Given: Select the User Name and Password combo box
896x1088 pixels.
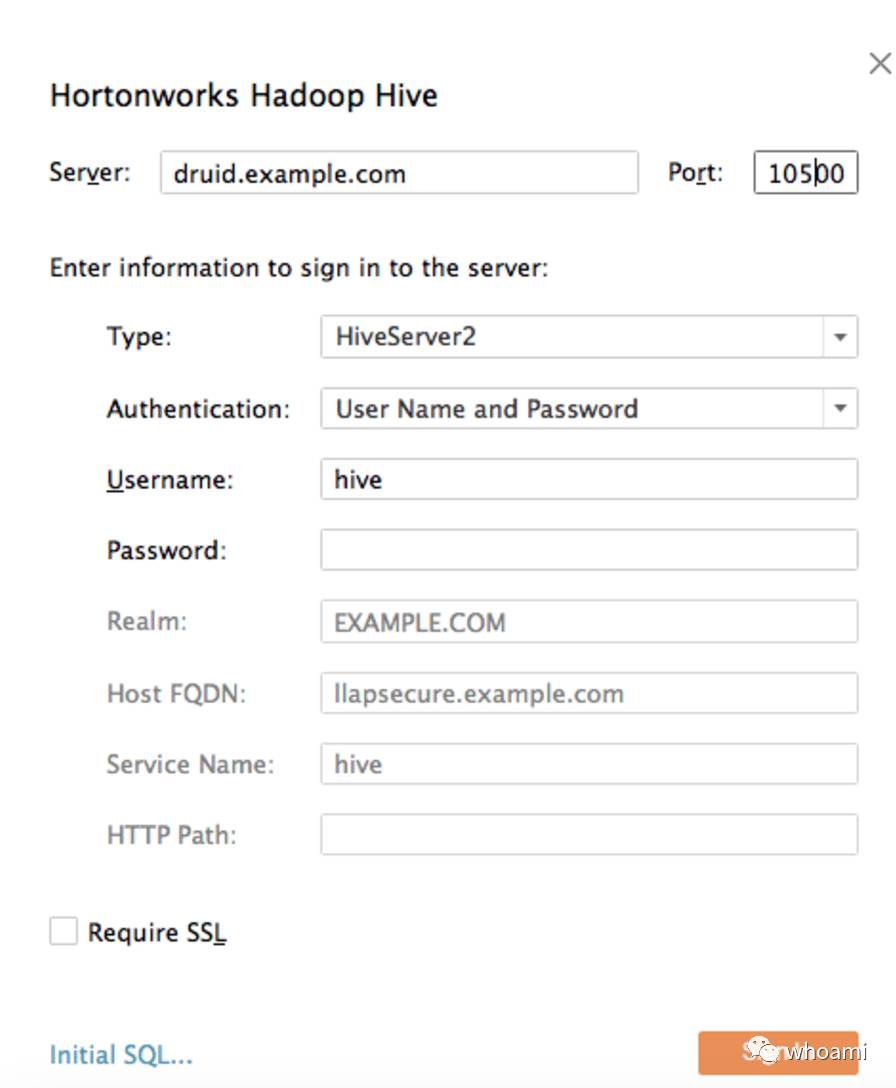Looking at the screenshot, I should (x=572, y=409).
